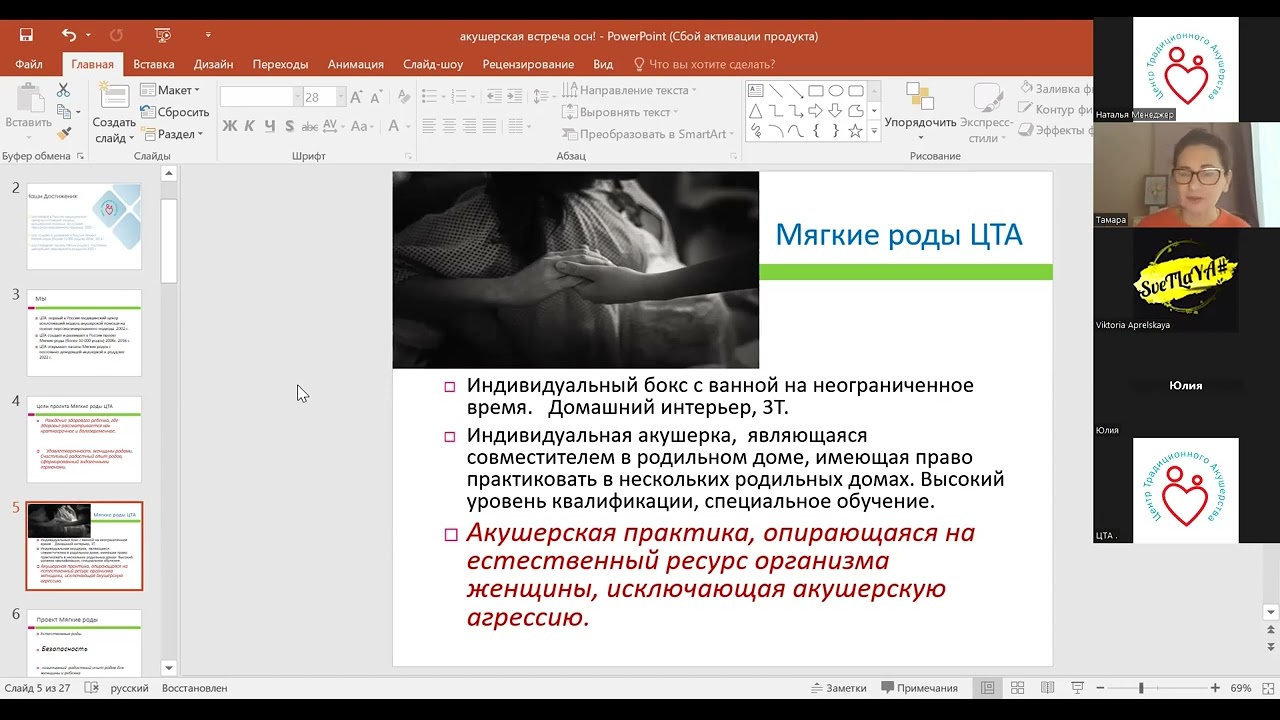Click Контур фигуры shape outline button
Screen dimensions: 1280x720
click(x=1054, y=110)
